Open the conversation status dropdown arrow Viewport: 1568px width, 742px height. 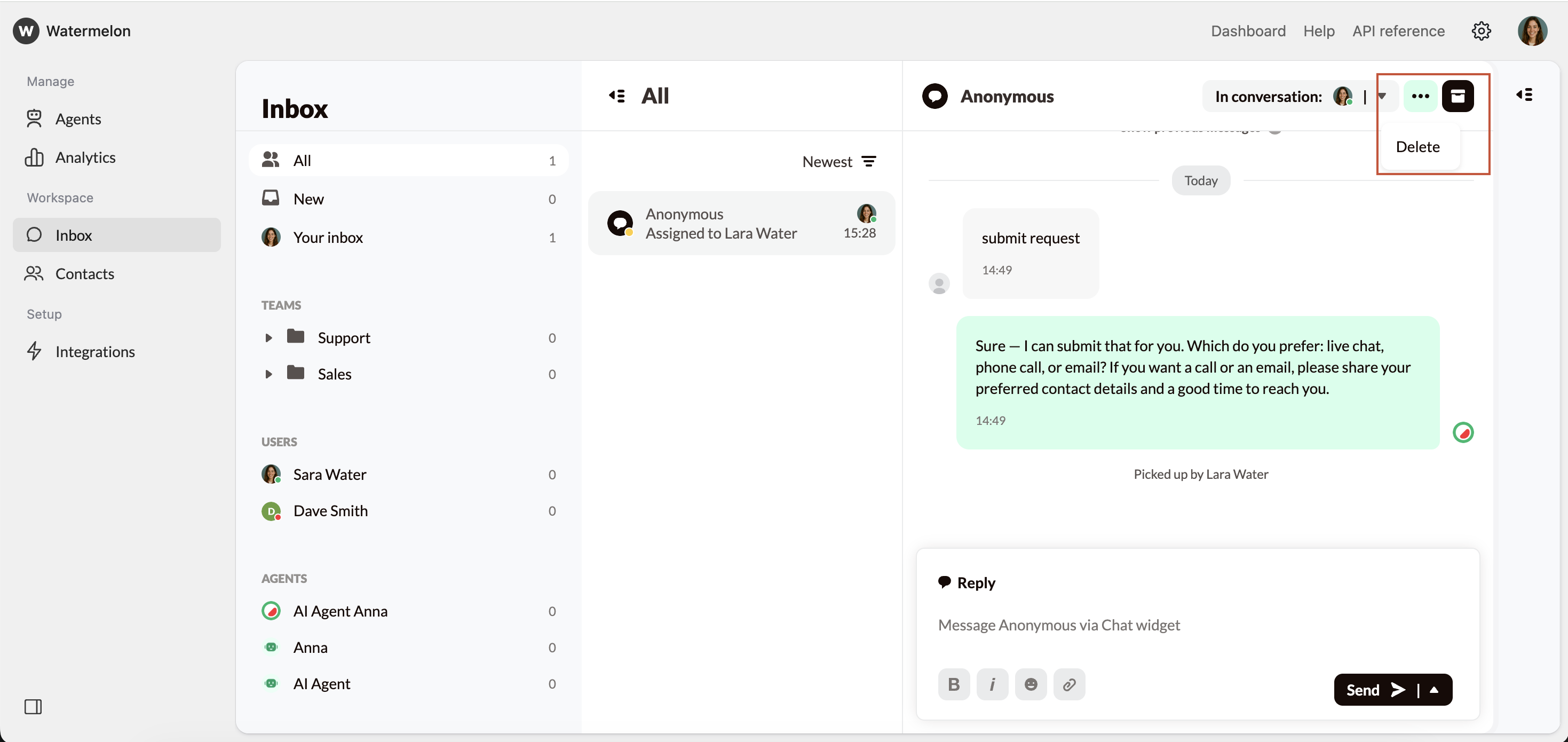coord(1382,96)
